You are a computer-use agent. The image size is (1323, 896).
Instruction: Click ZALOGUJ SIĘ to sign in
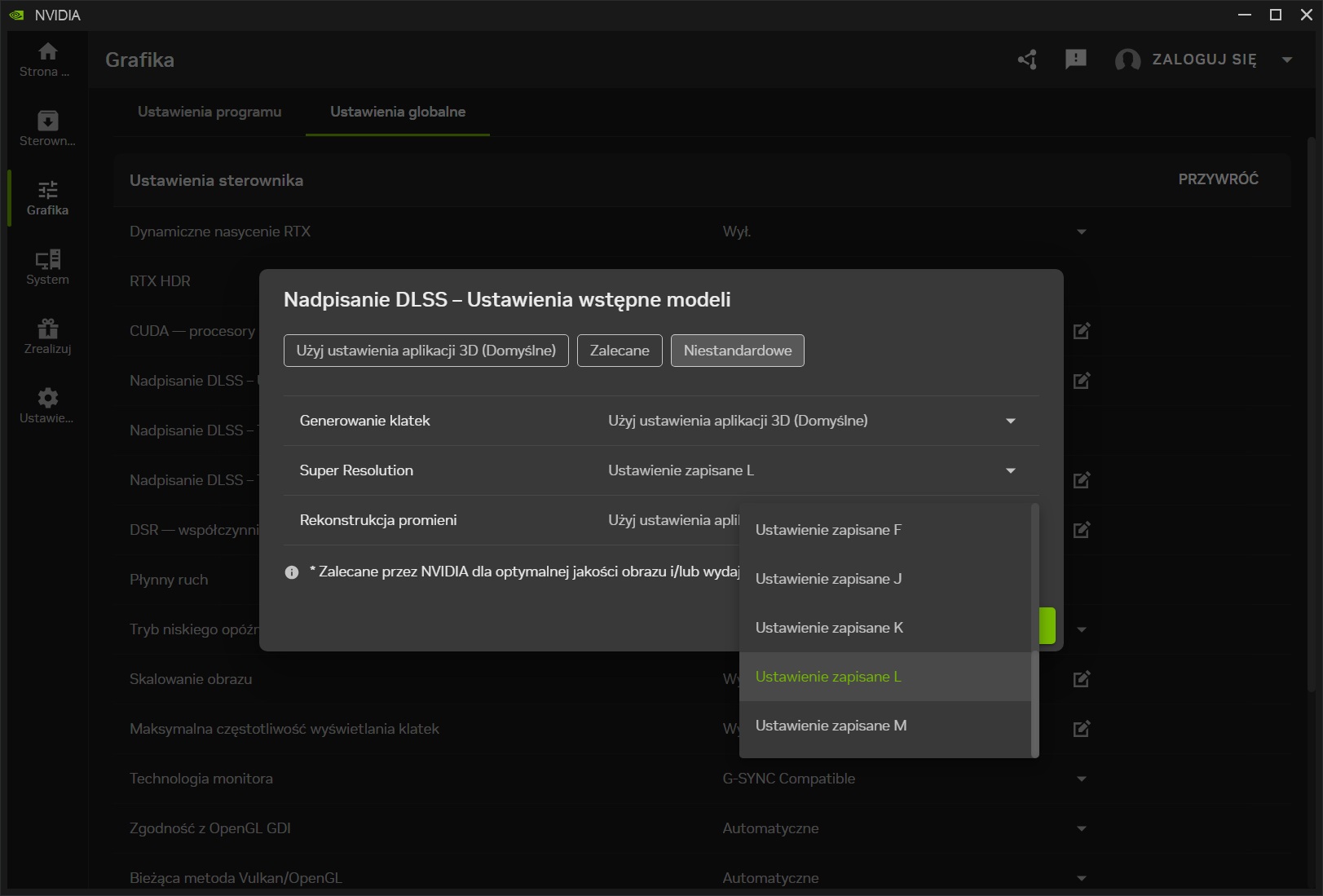click(1203, 60)
